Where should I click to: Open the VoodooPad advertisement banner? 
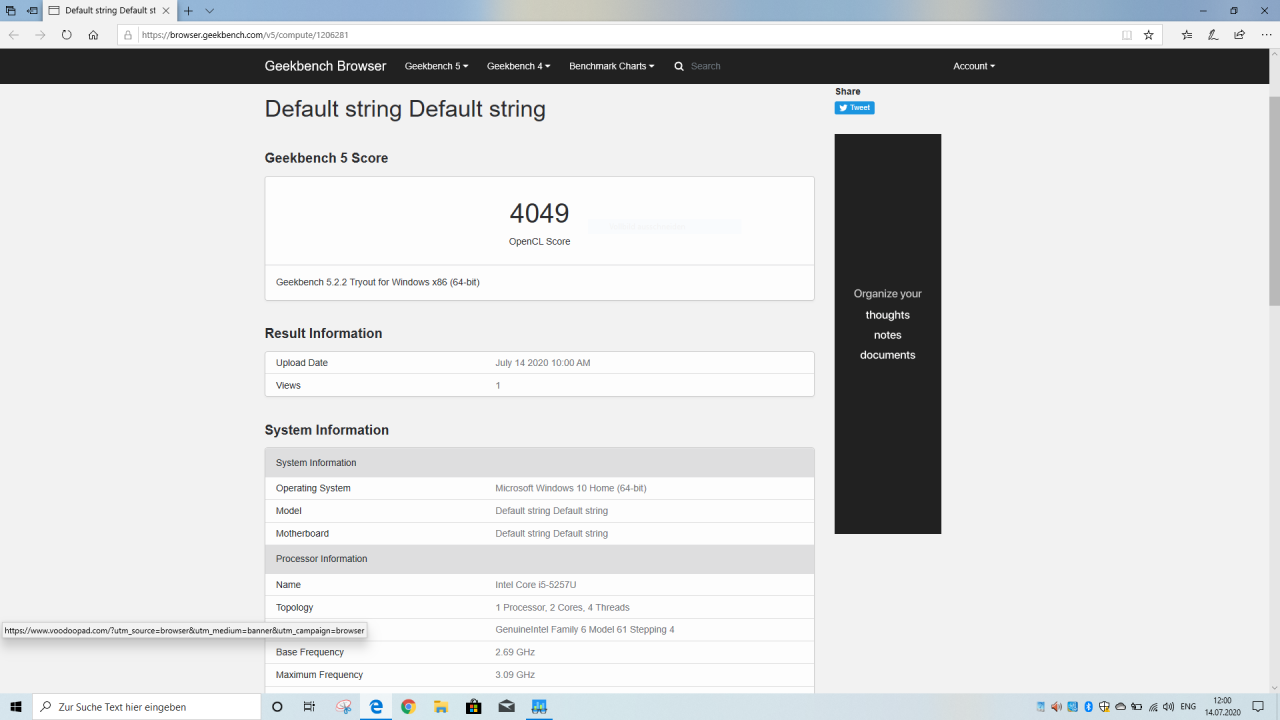888,333
